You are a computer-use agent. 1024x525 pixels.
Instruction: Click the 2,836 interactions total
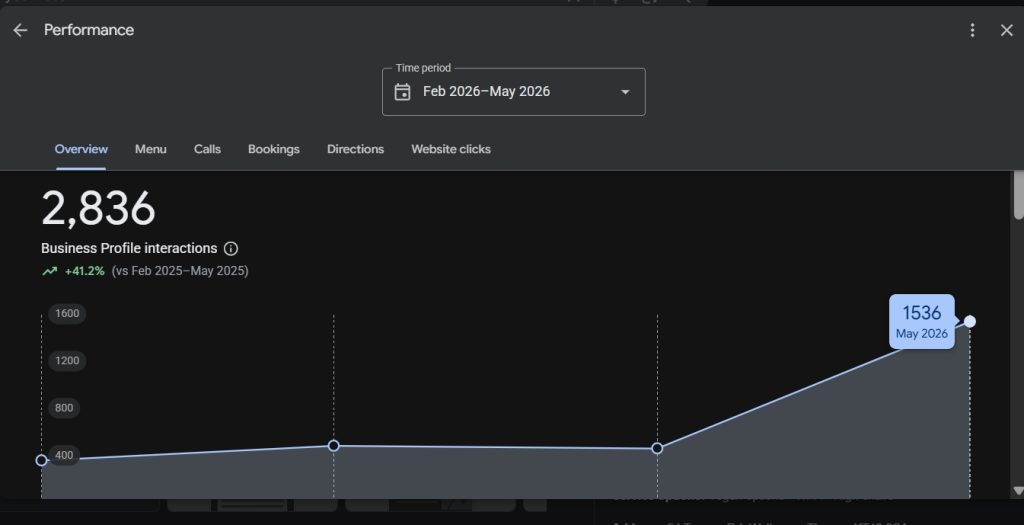(98, 209)
